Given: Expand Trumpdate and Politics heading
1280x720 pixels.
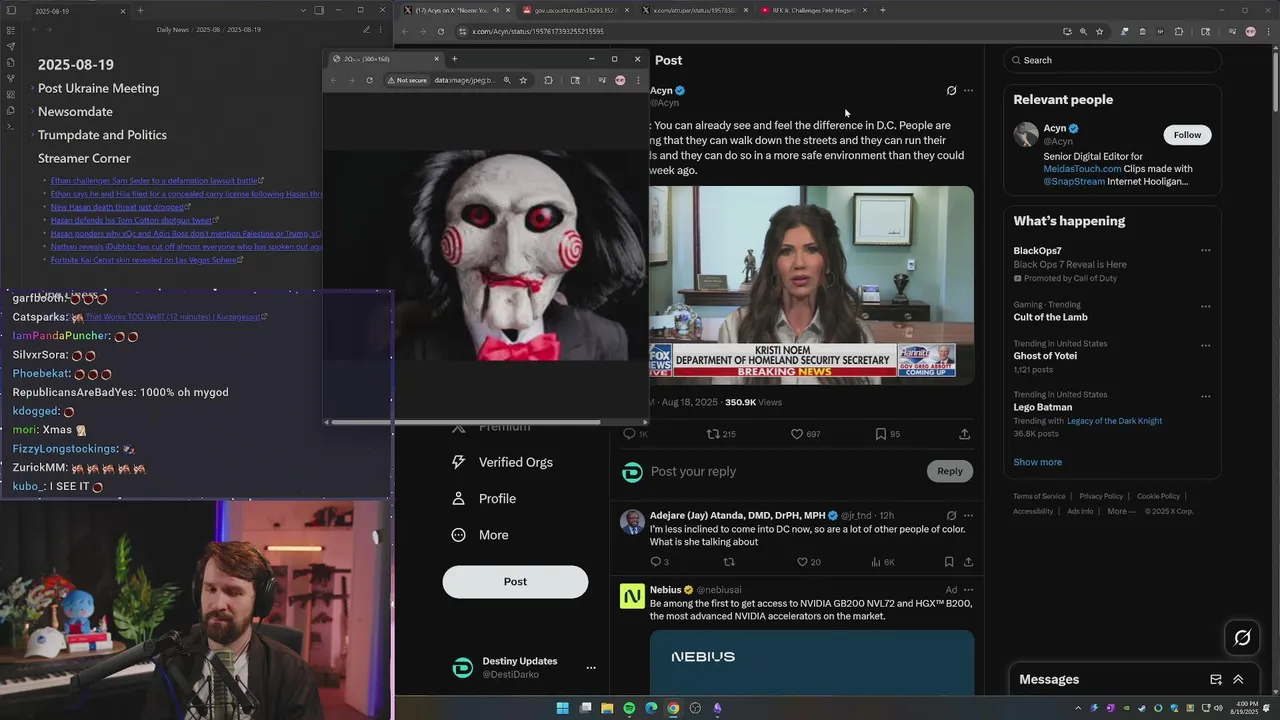Looking at the screenshot, I should click(x=32, y=135).
